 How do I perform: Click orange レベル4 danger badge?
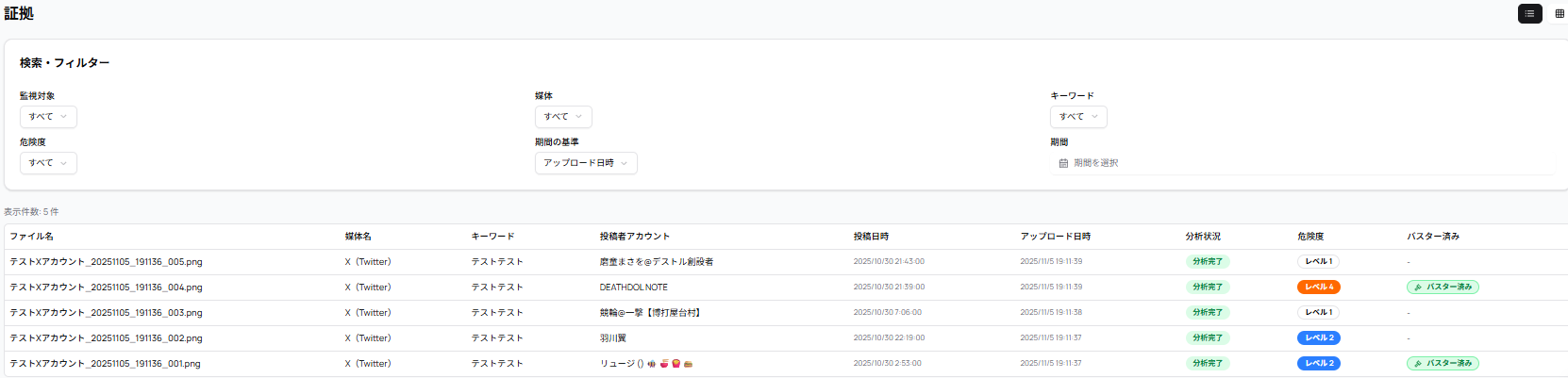(1318, 288)
